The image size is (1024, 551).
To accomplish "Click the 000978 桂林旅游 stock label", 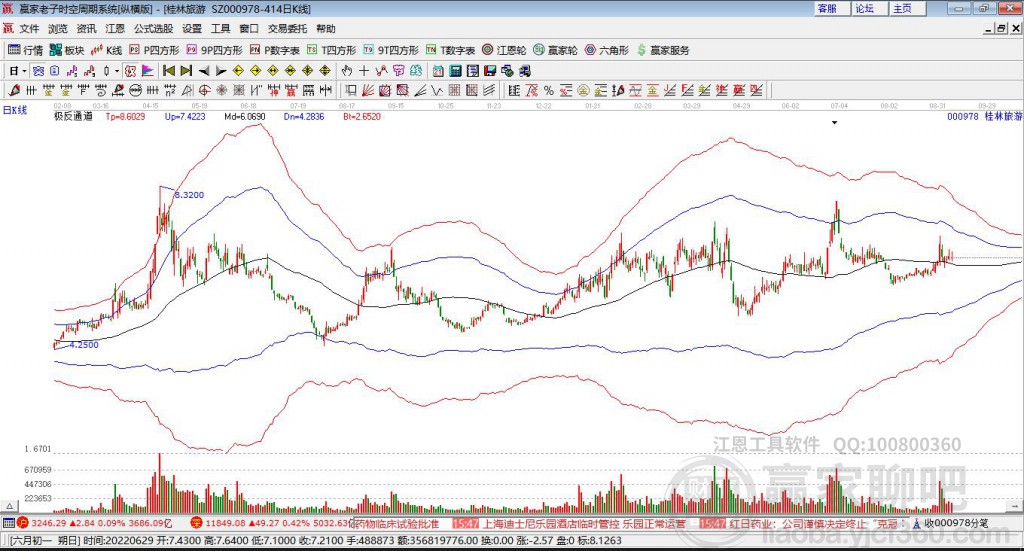I will tap(984, 116).
